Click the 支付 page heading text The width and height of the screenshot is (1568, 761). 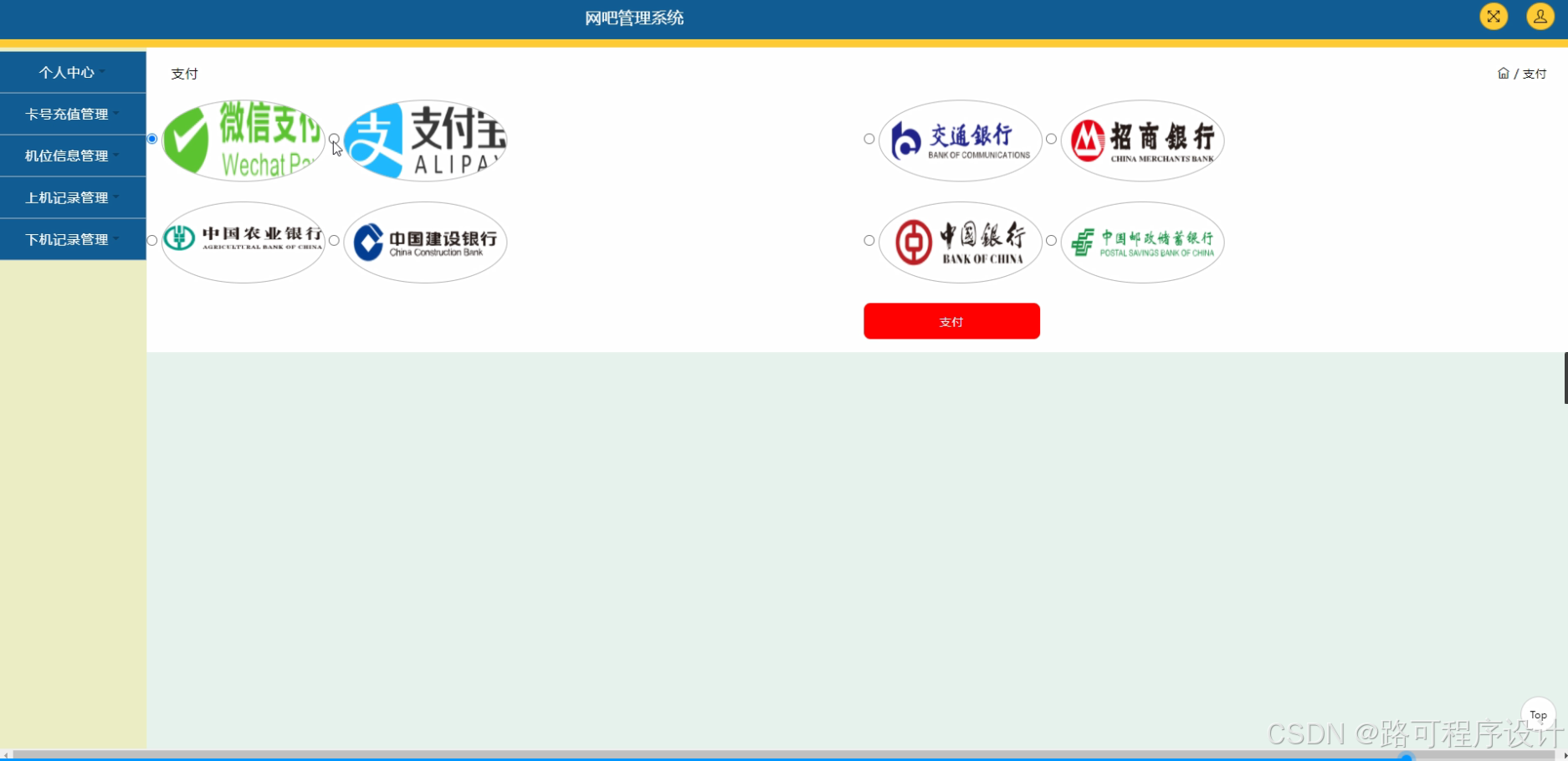(x=184, y=74)
